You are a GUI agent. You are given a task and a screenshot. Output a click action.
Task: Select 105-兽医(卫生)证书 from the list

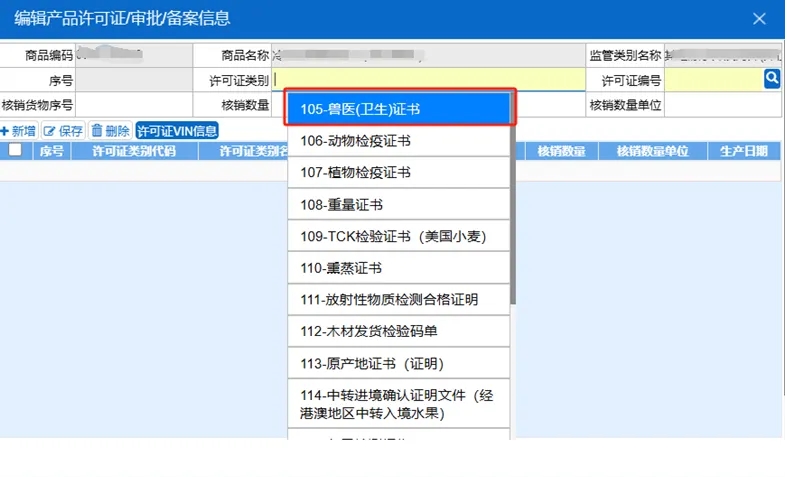pos(398,108)
